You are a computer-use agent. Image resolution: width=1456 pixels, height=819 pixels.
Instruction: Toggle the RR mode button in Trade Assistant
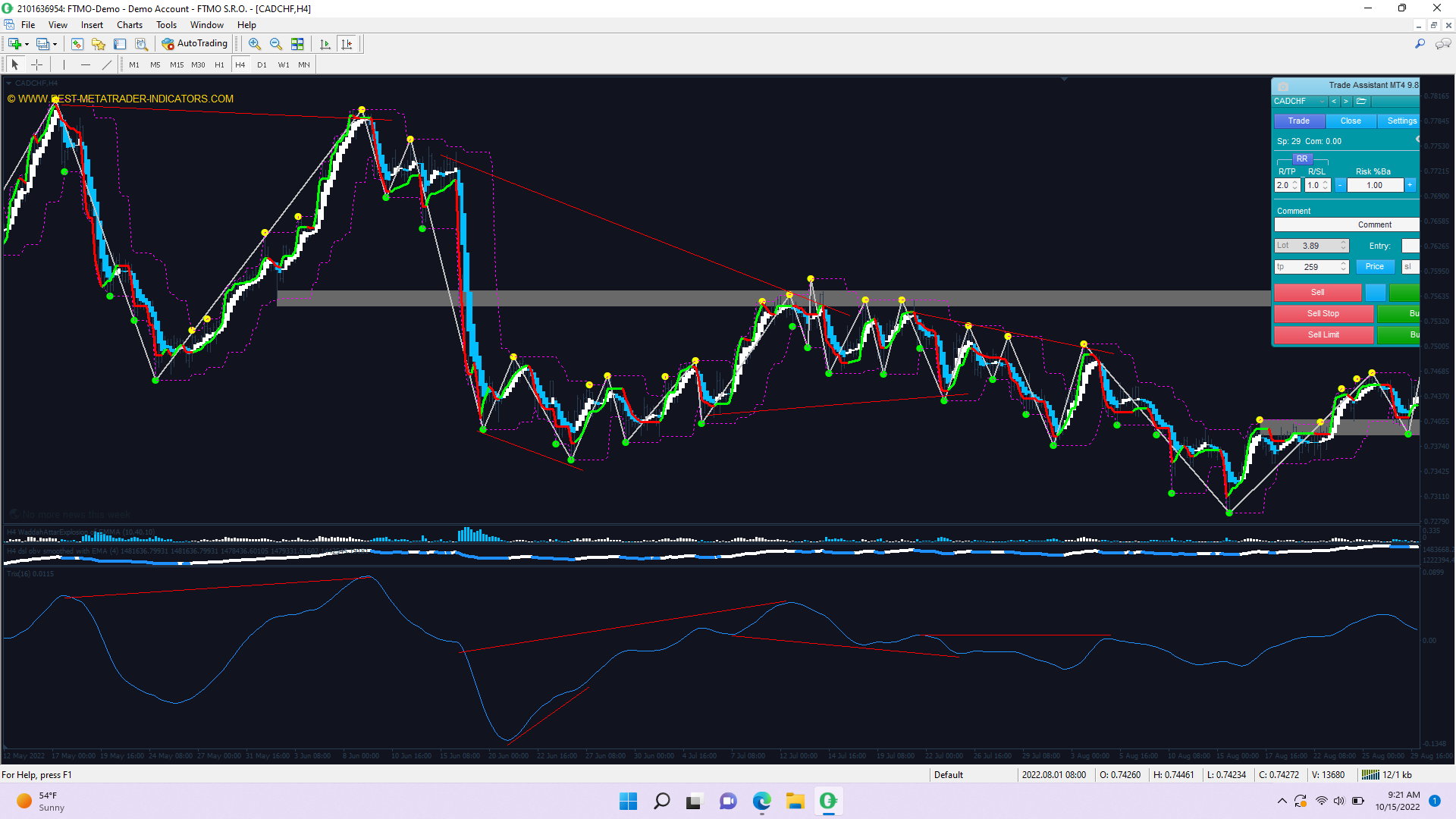1301,159
